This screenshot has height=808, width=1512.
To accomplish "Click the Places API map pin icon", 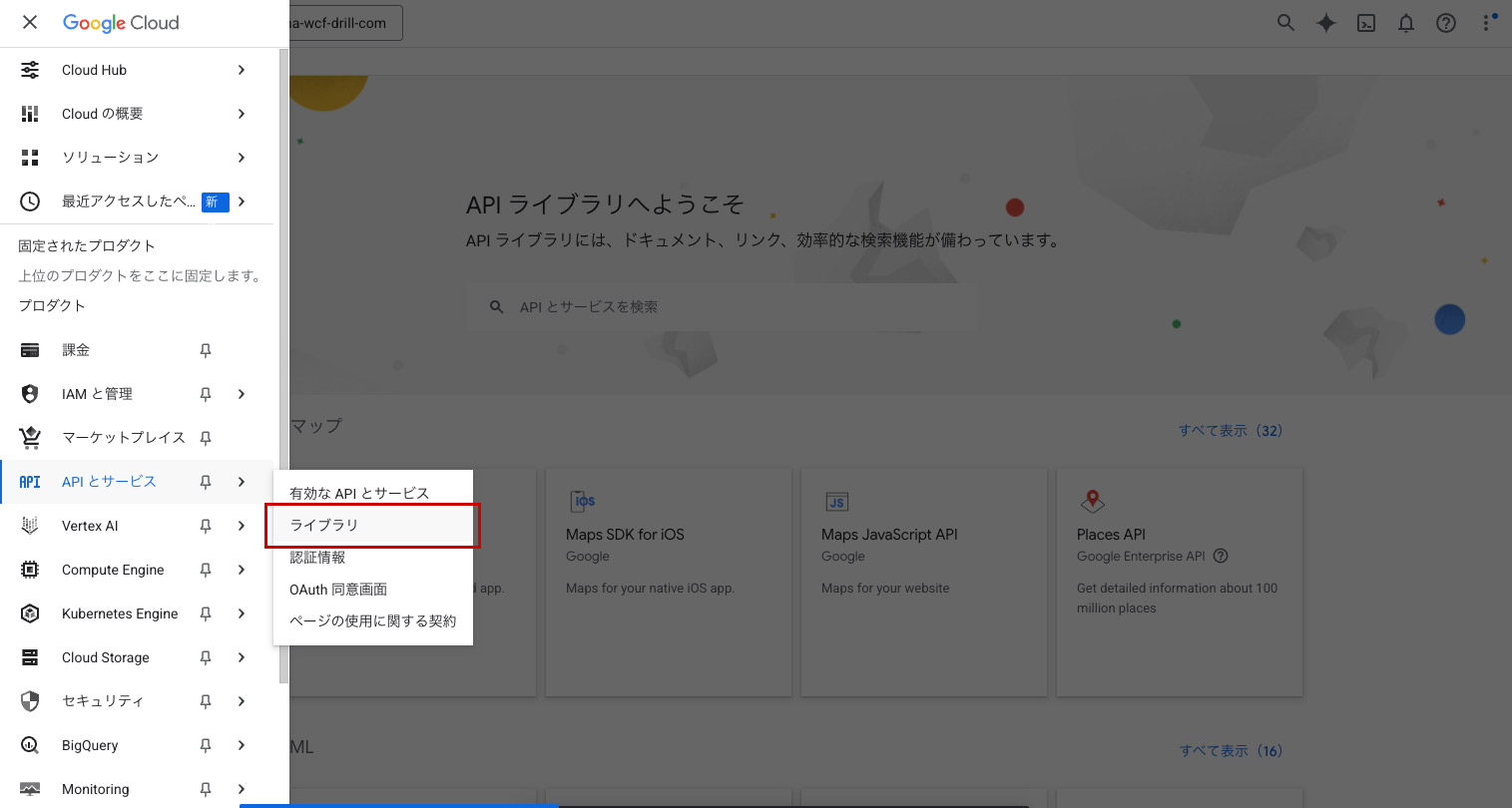I will [x=1093, y=501].
